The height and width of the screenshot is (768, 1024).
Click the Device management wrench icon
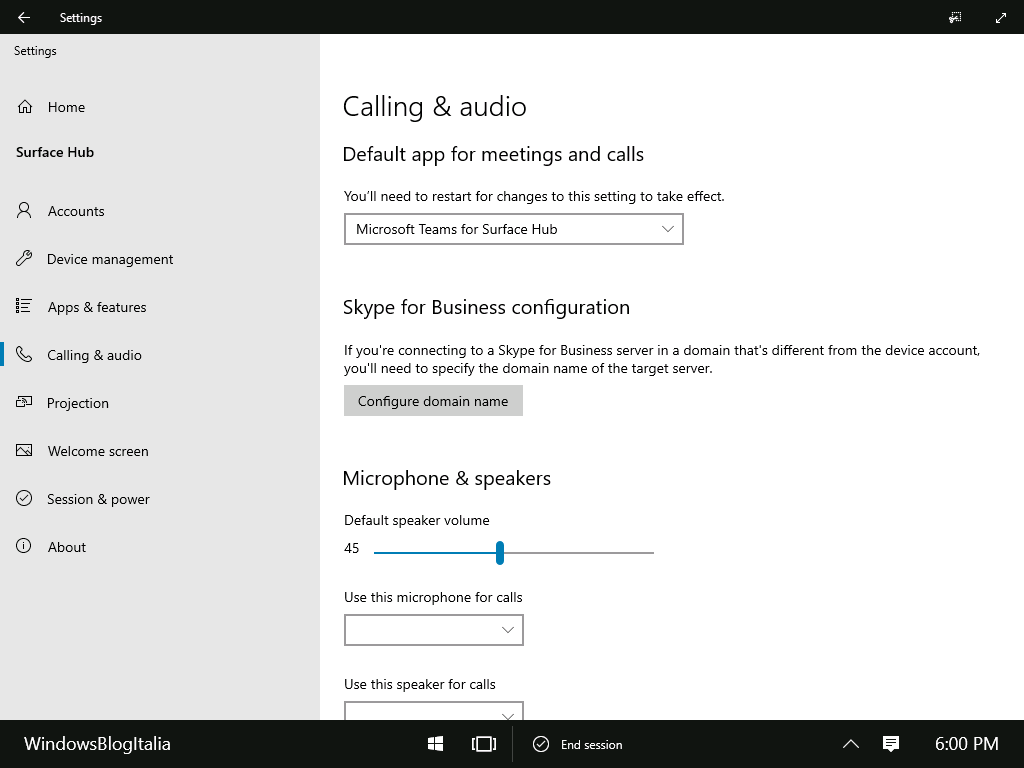(x=24, y=259)
